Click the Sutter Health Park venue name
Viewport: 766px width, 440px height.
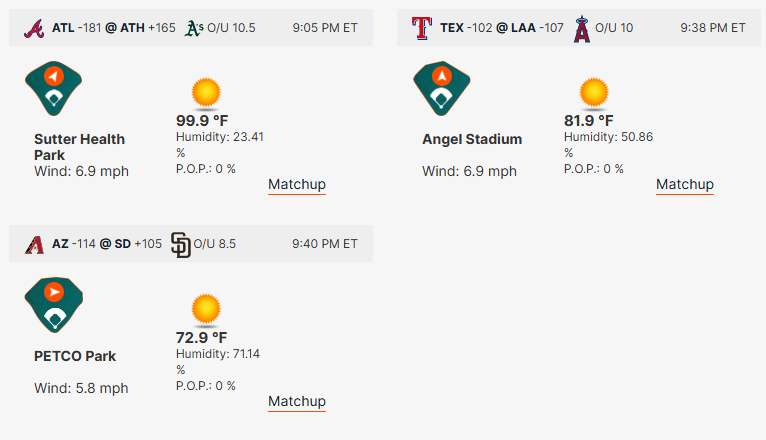tap(80, 147)
